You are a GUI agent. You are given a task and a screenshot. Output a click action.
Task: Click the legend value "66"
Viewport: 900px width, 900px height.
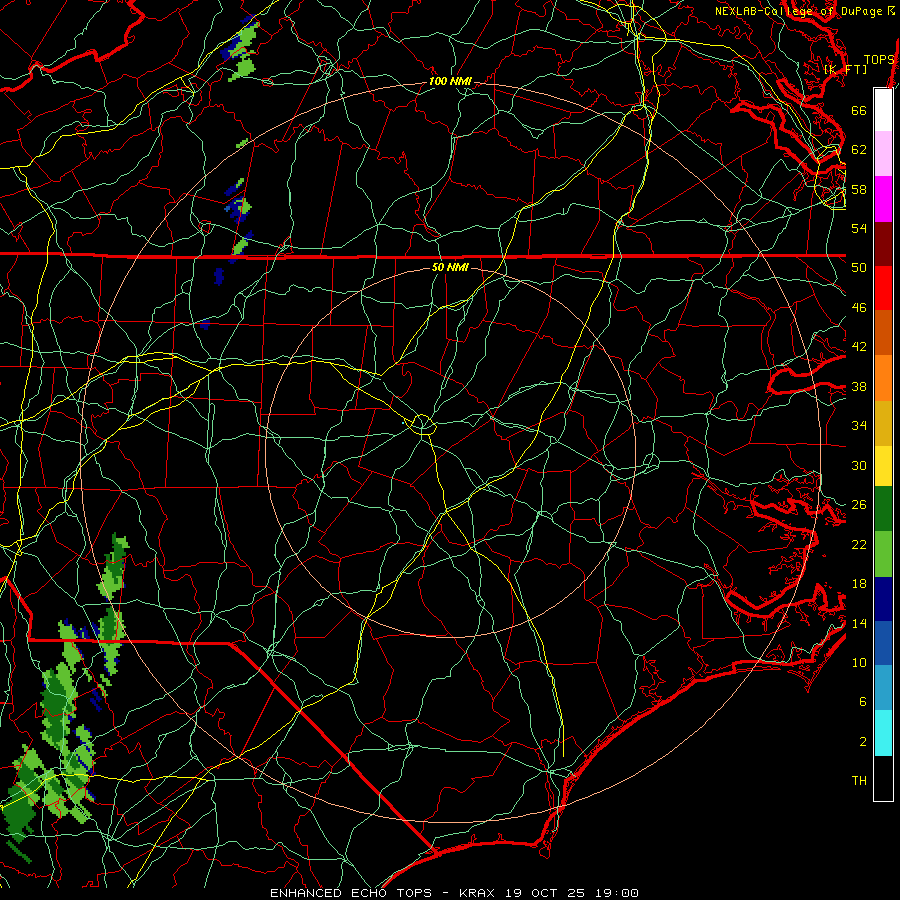(859, 110)
